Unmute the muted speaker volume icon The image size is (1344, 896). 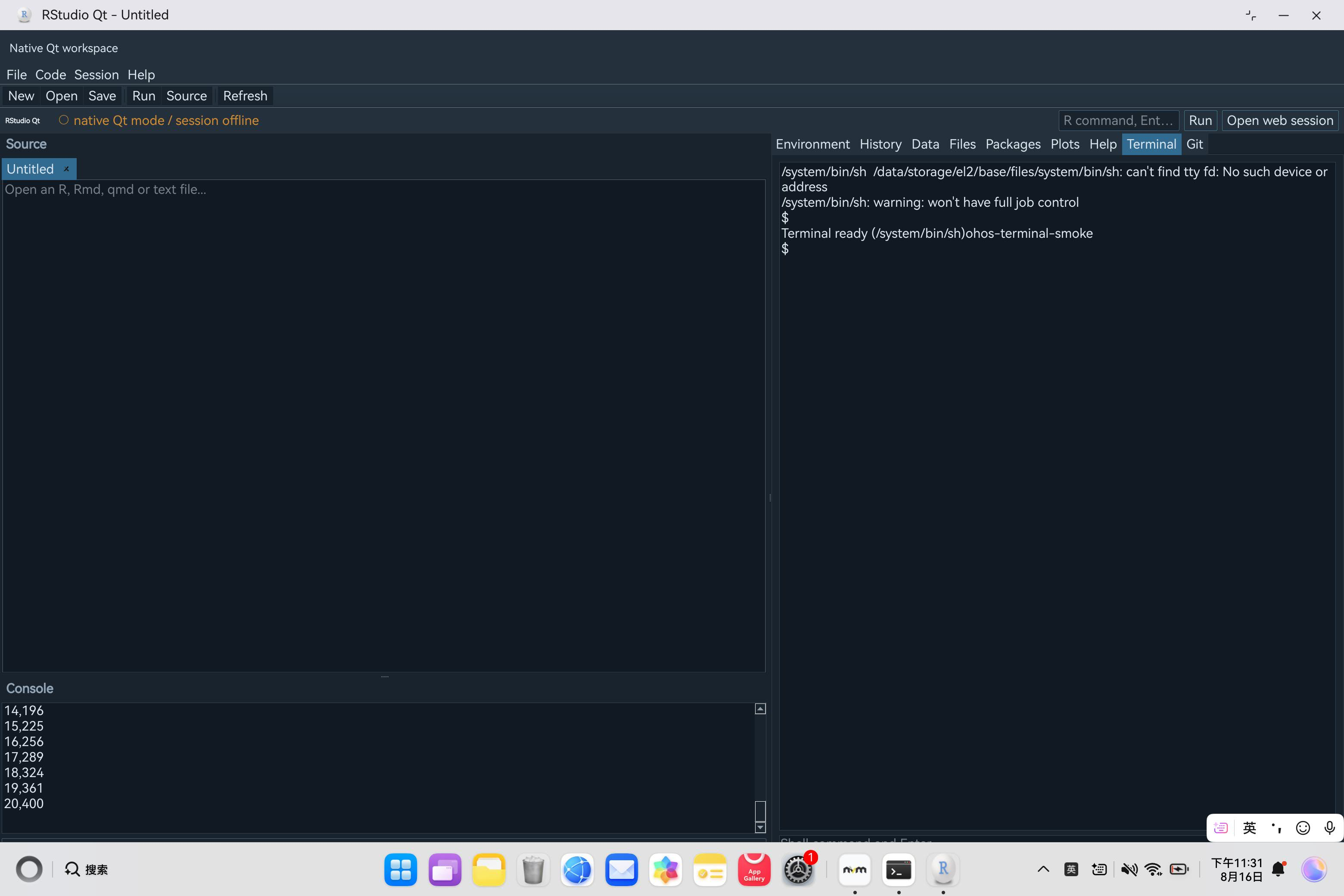[1129, 870]
